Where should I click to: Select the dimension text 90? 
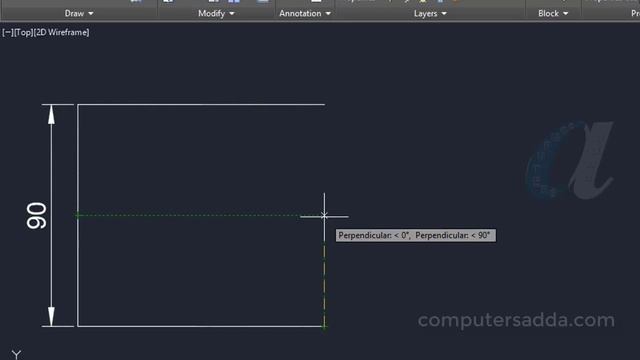[x=37, y=216]
